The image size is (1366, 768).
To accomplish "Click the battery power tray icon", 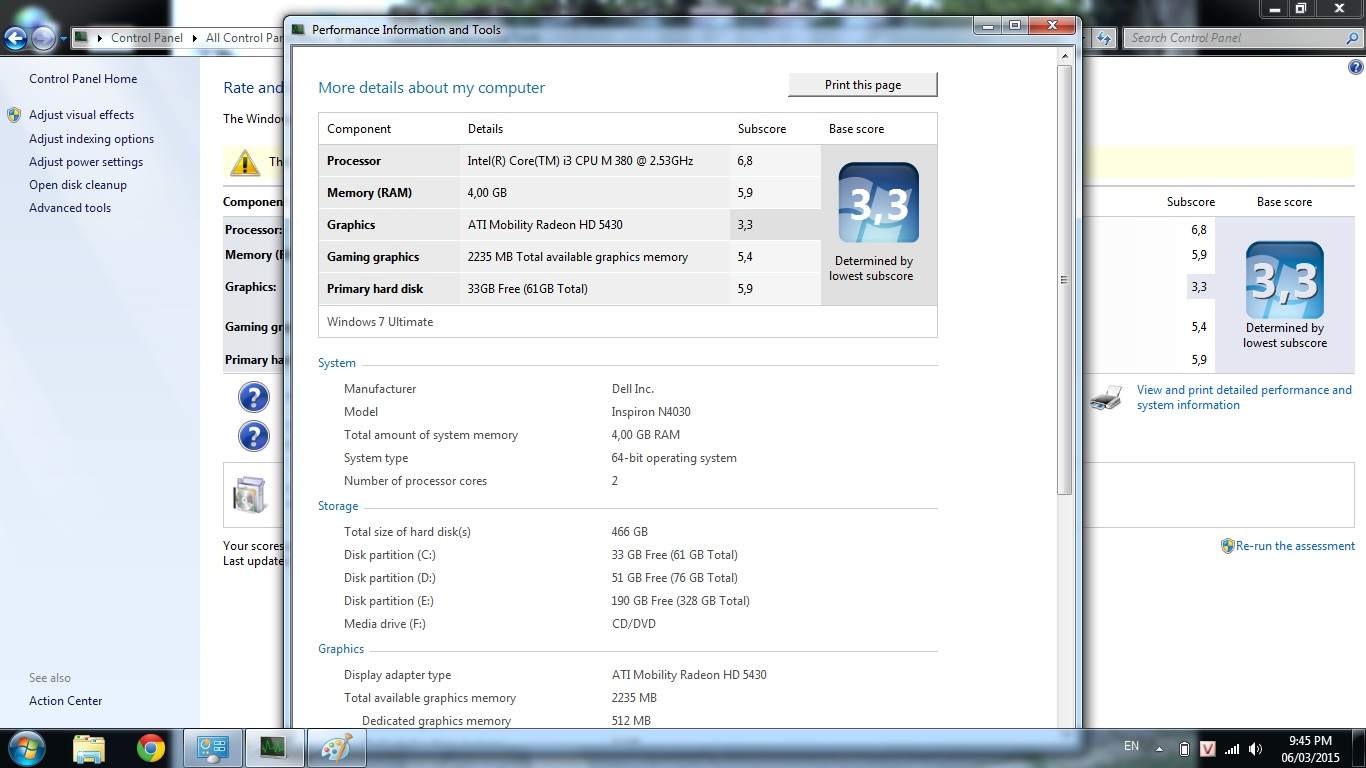I will coord(1184,748).
